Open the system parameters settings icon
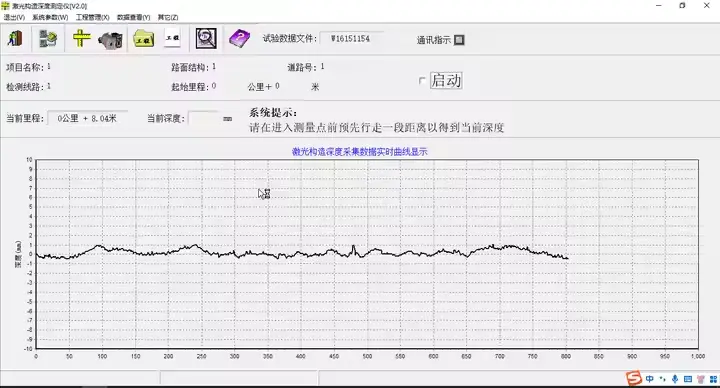This screenshot has width=720, height=388. (48, 39)
